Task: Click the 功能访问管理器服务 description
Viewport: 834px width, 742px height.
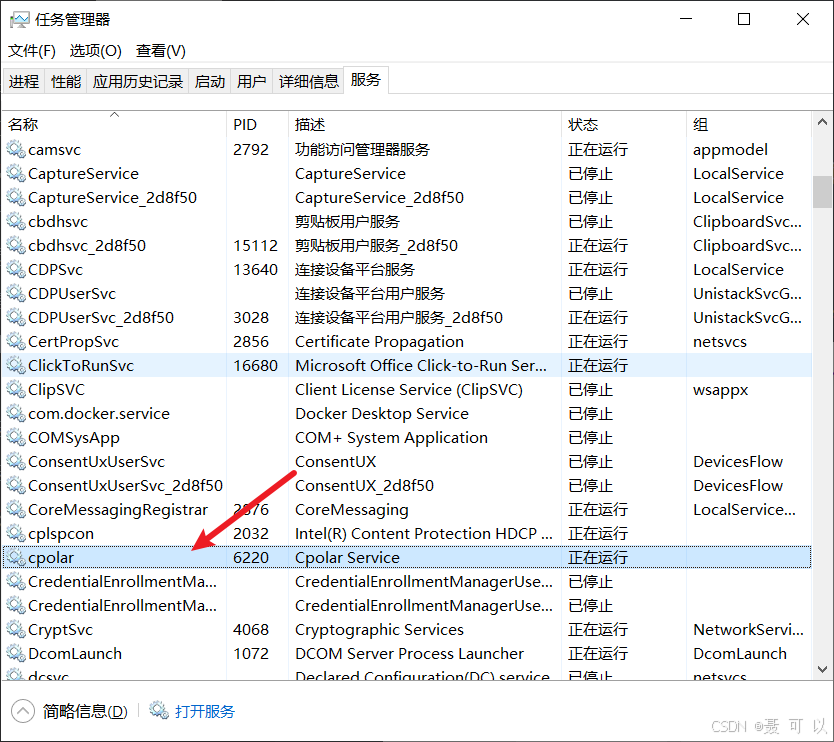Action: [362, 149]
